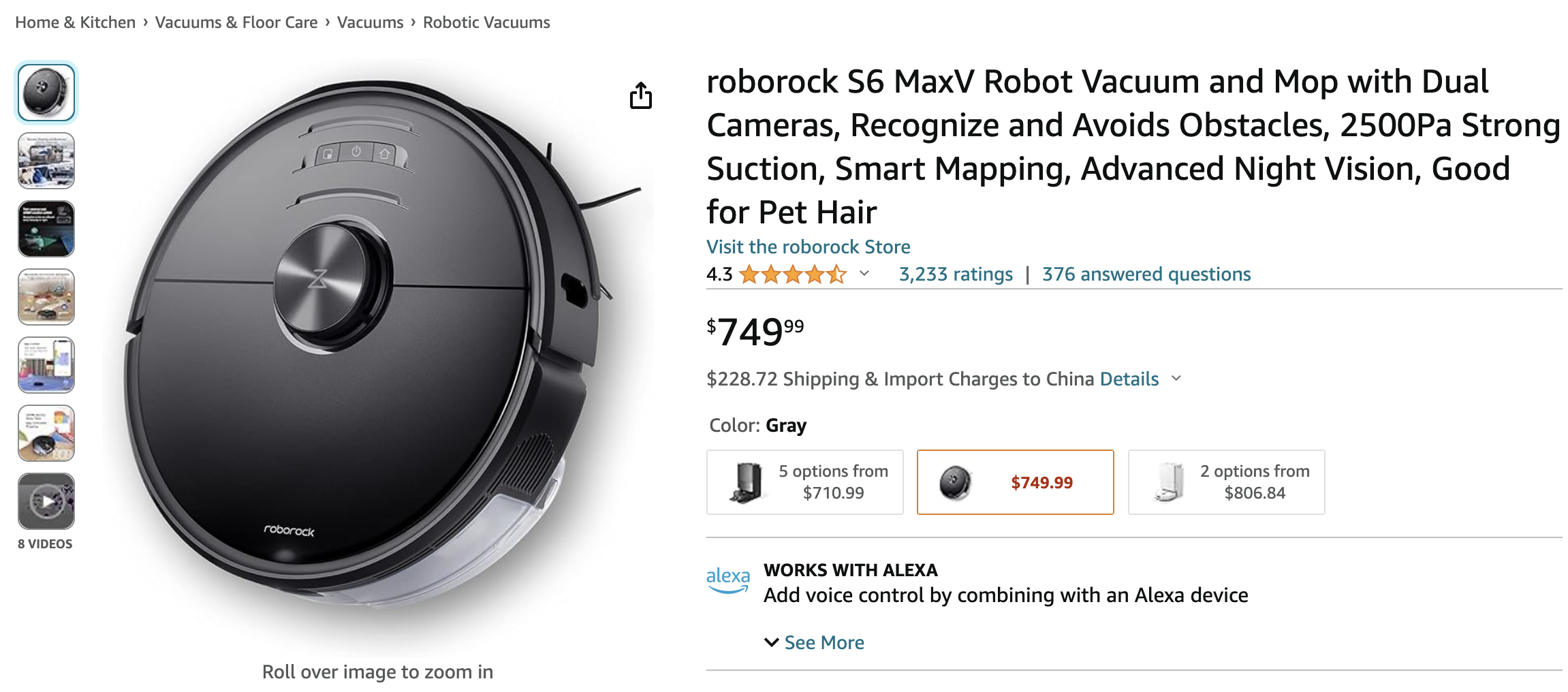The height and width of the screenshot is (692, 1568).
Task: Select the second product image thumbnail
Action: pyautogui.click(x=46, y=161)
